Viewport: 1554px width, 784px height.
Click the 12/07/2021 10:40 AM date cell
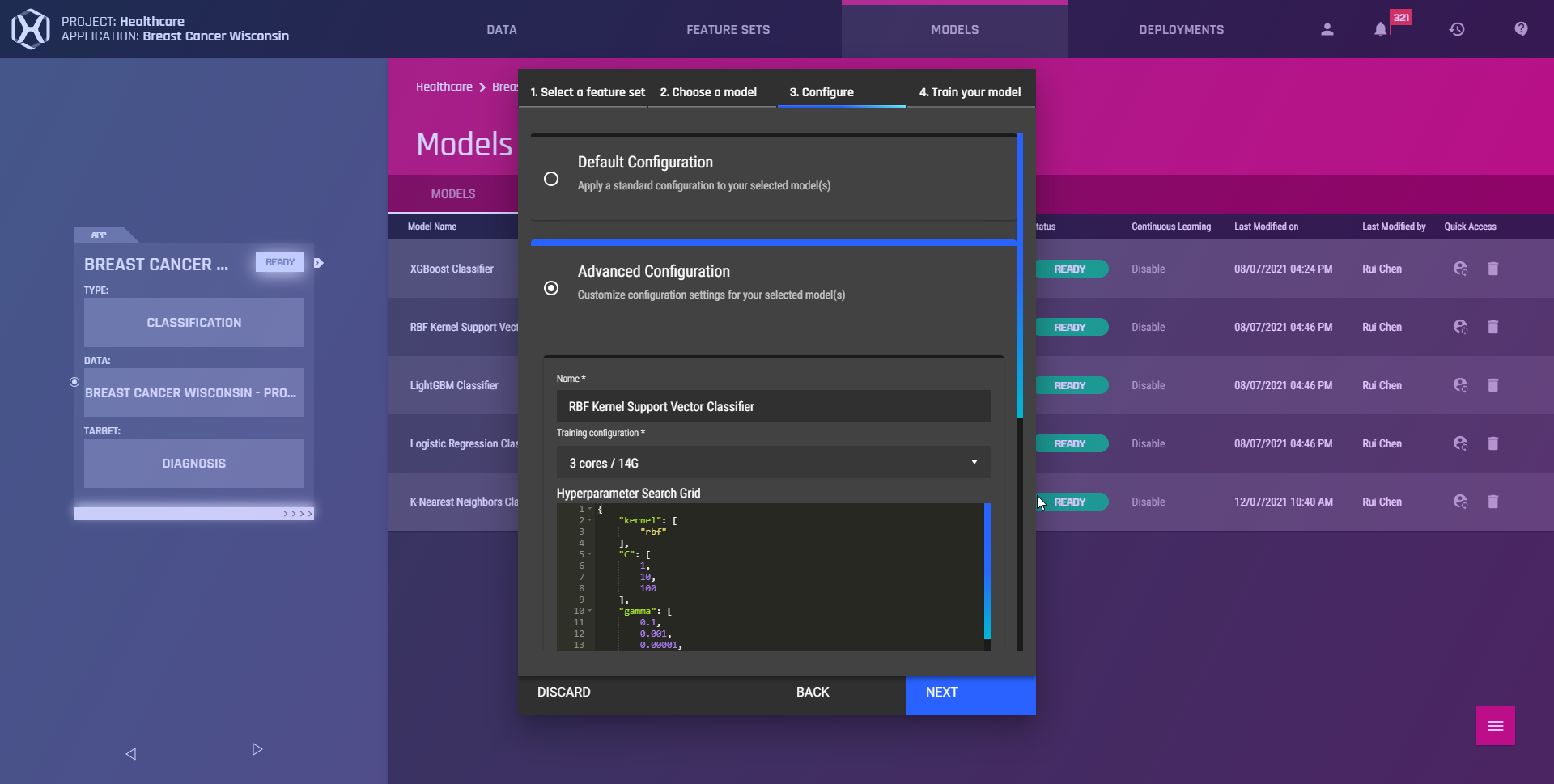point(1284,502)
